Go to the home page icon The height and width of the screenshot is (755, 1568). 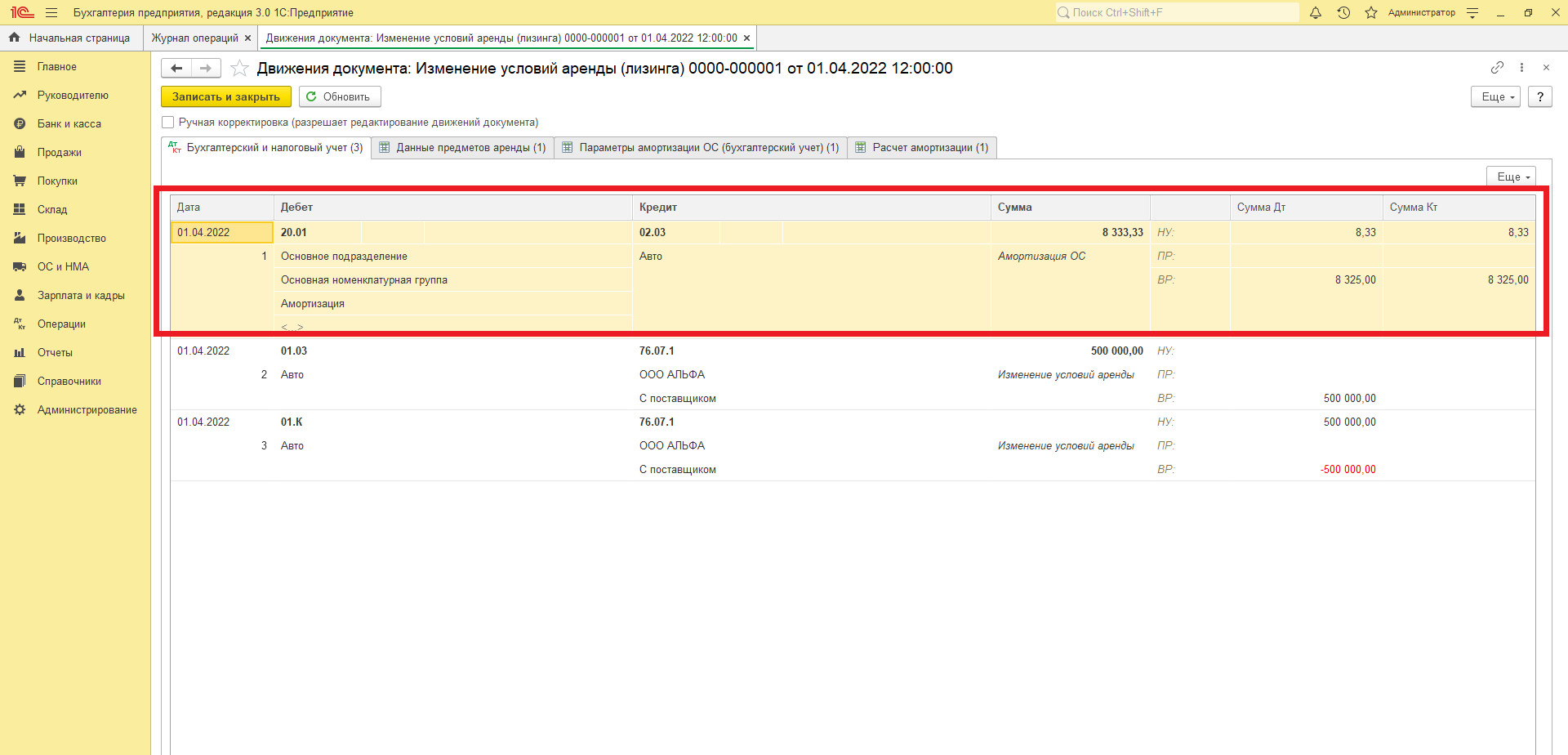pyautogui.click(x=14, y=38)
